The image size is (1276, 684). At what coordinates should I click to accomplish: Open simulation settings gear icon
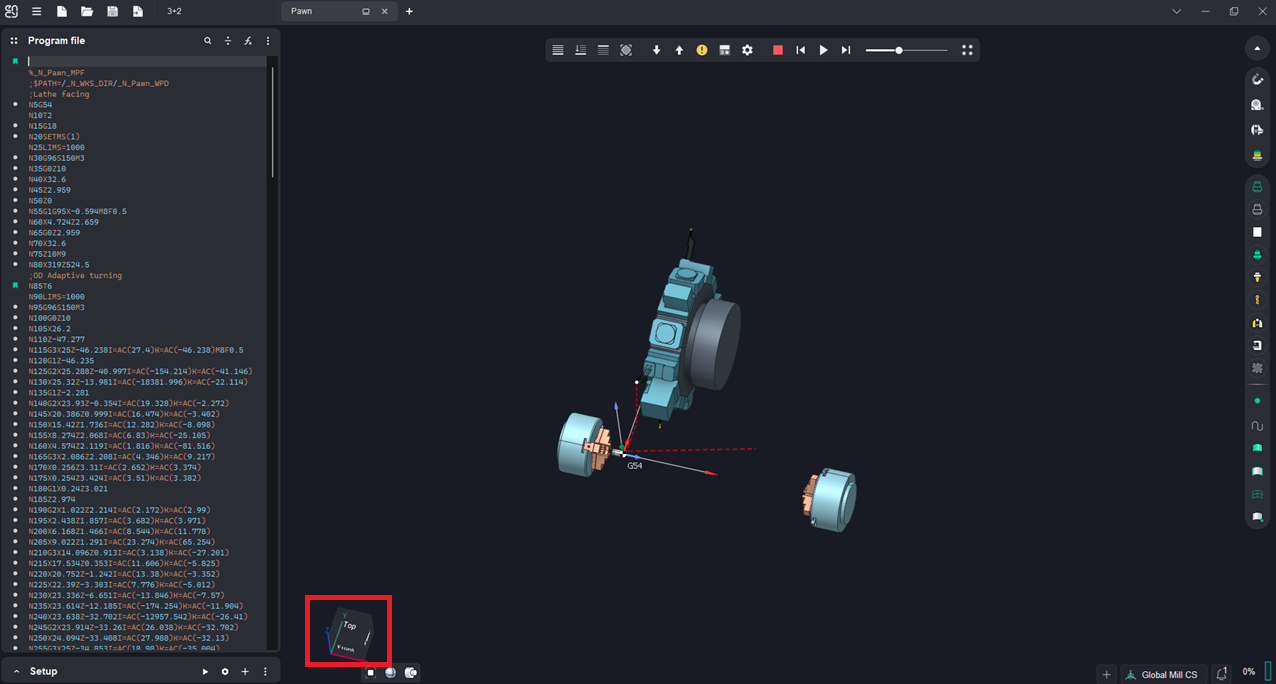coord(747,50)
